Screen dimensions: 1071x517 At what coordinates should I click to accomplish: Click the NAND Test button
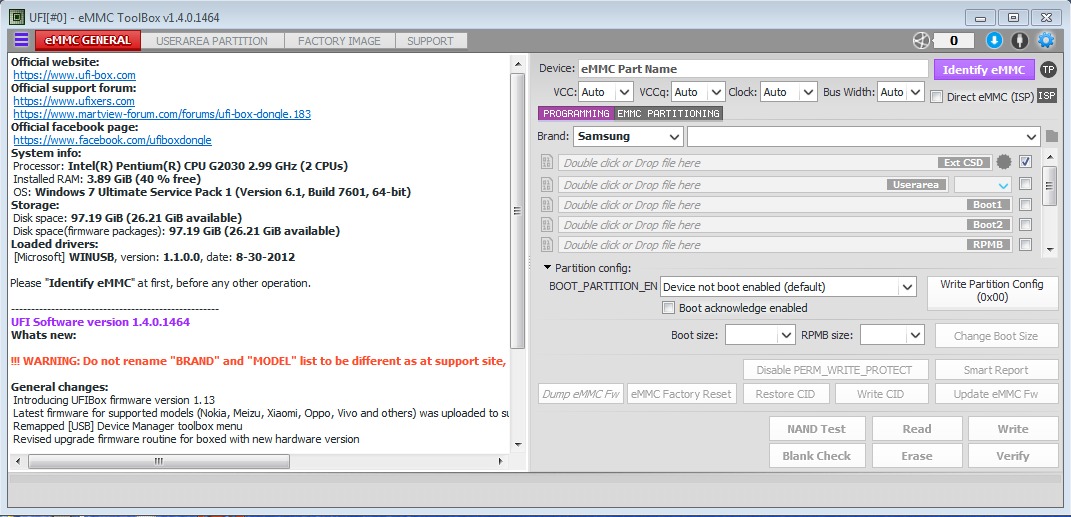[816, 429]
